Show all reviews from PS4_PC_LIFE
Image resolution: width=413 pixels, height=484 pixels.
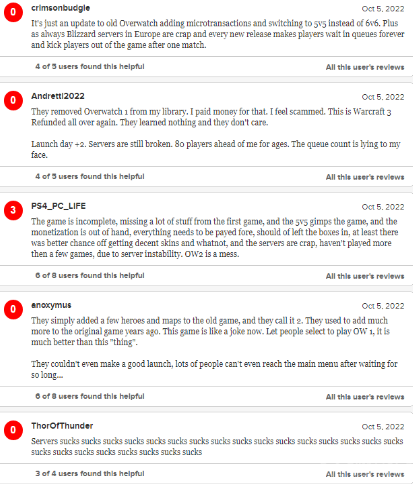(x=365, y=276)
